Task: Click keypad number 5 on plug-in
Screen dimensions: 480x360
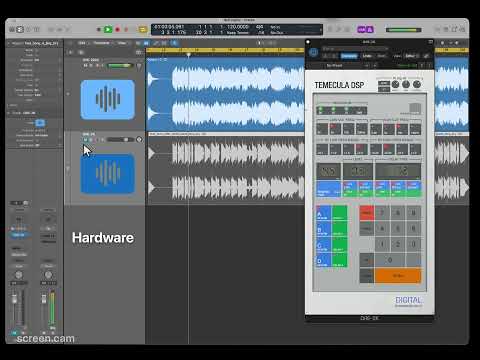Action: click(x=398, y=229)
